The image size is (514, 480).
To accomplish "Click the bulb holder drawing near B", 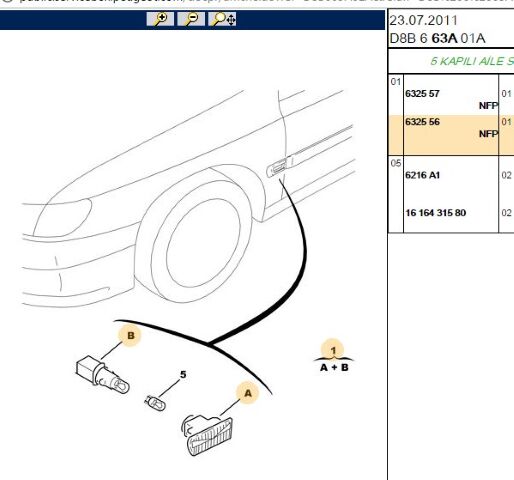I will 103,375.
